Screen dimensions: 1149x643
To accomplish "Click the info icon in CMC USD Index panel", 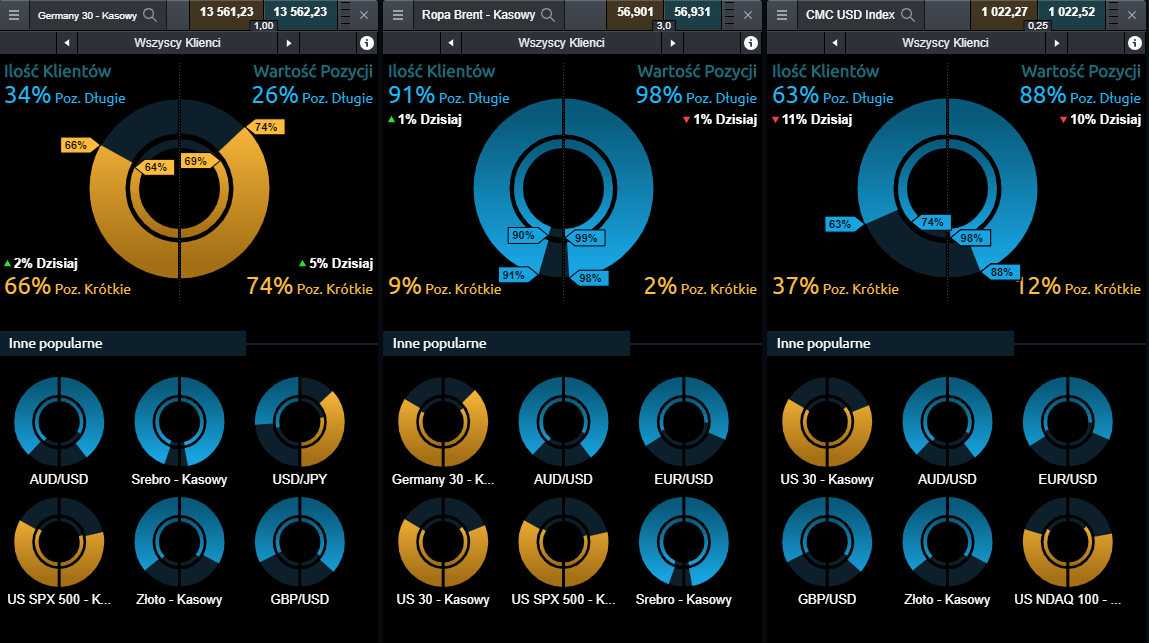I will [x=1134, y=43].
